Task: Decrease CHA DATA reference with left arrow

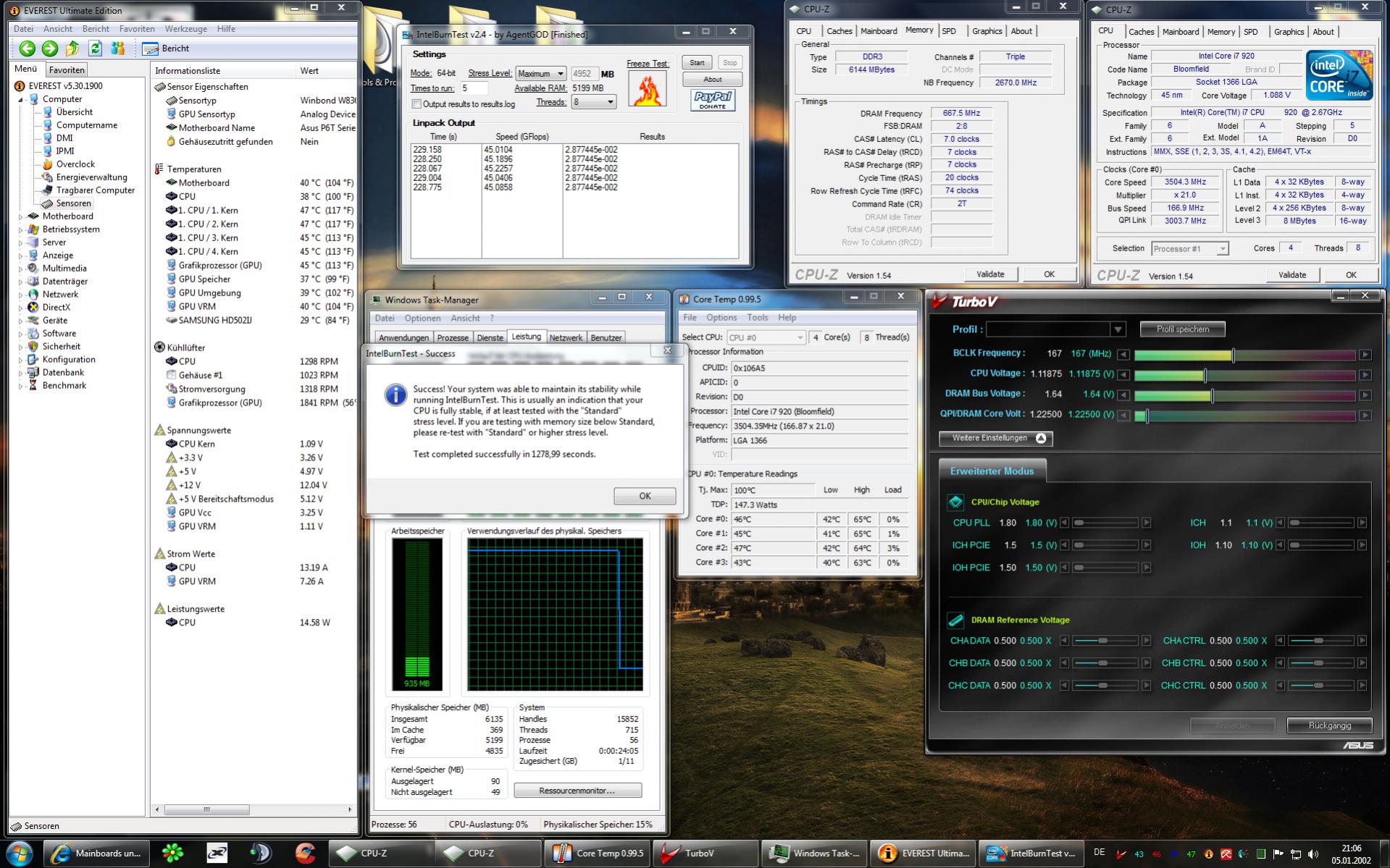Action: click(1064, 641)
